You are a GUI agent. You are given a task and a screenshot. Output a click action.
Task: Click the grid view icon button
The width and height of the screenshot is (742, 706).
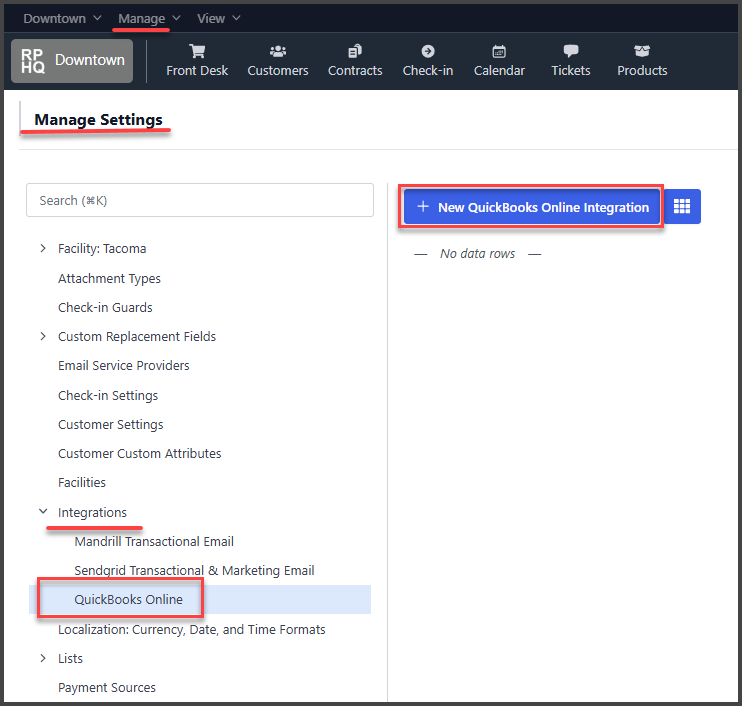pyautogui.click(x=682, y=207)
